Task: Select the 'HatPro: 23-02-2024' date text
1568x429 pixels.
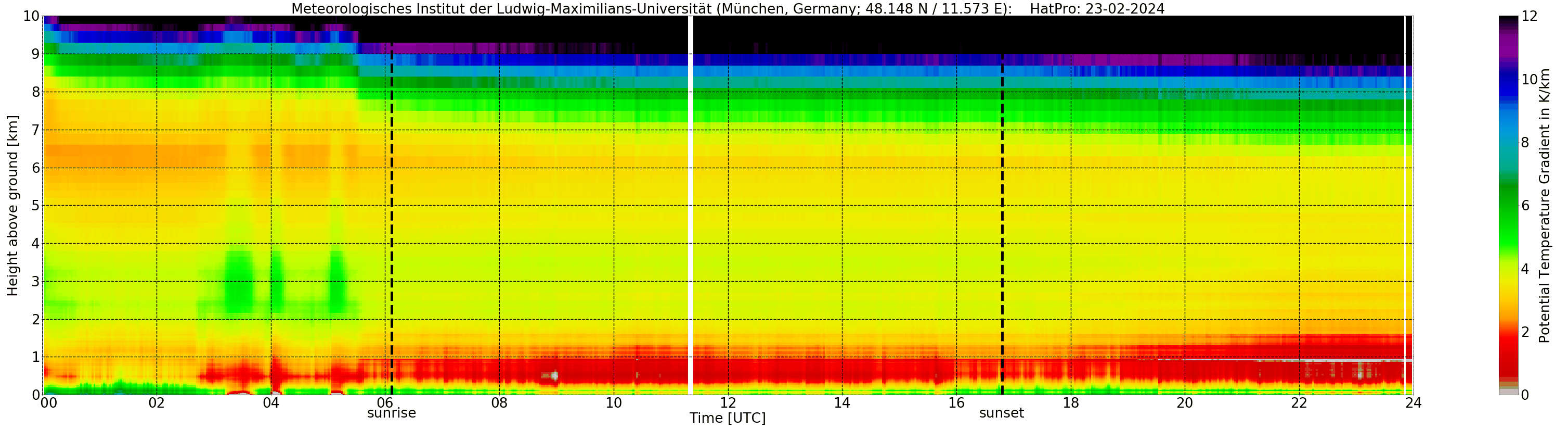Action: click(1097, 8)
